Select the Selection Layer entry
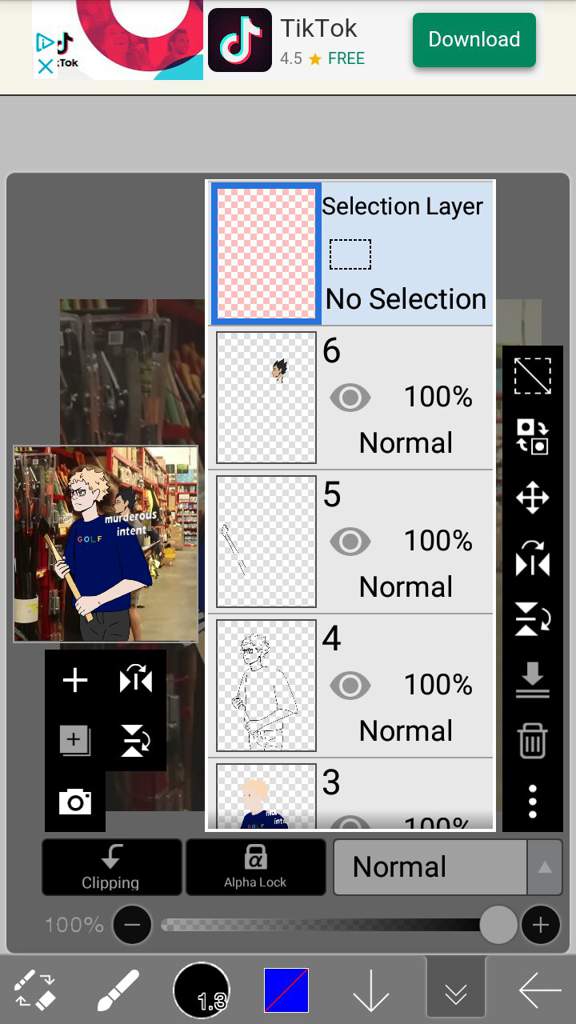 coord(351,253)
